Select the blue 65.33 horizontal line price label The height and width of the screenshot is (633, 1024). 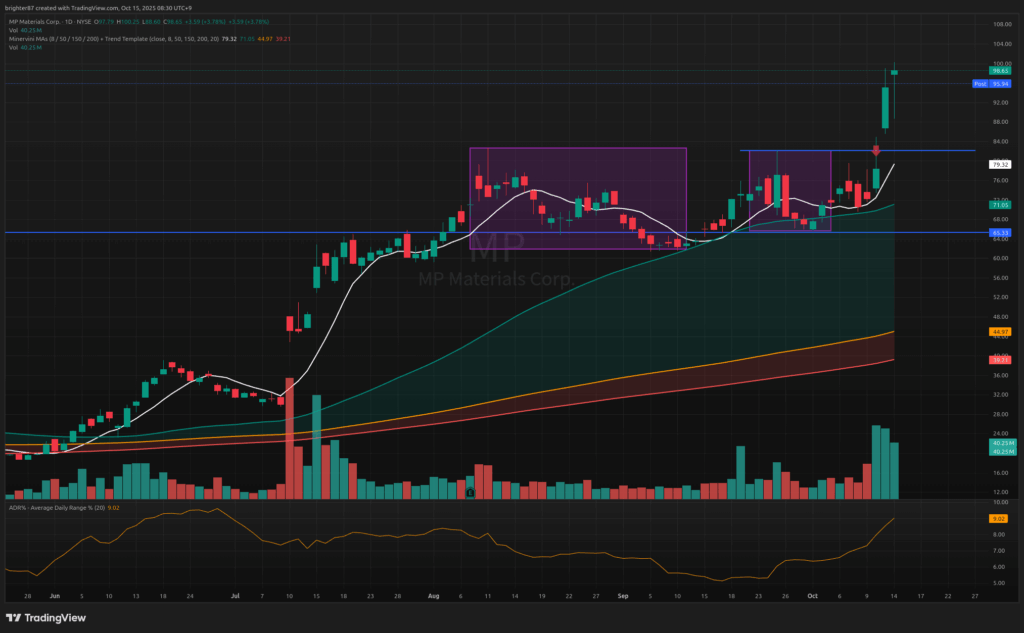[998, 233]
